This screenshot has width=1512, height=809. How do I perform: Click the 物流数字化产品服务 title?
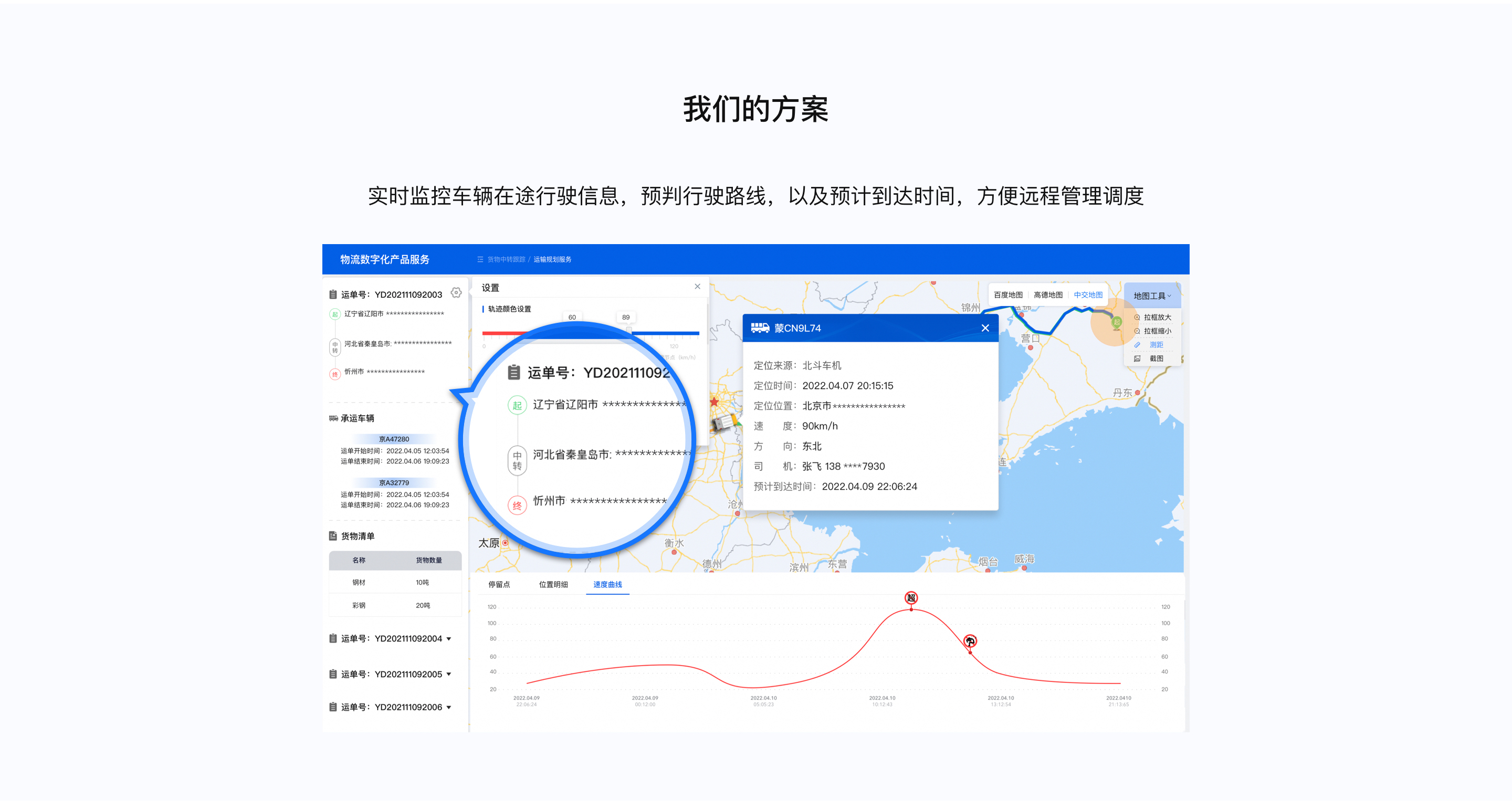pos(385,259)
